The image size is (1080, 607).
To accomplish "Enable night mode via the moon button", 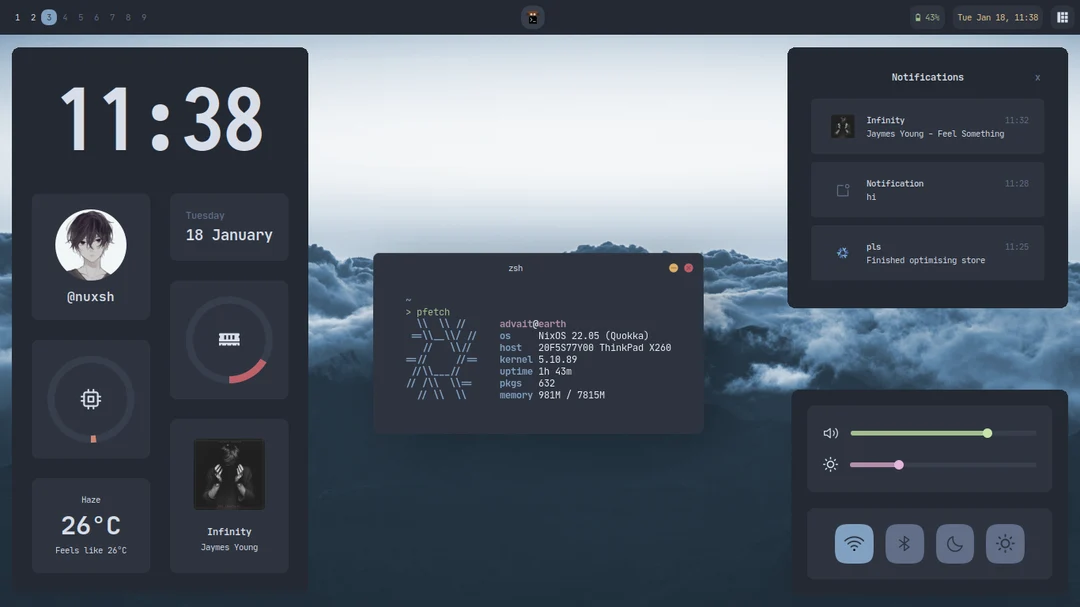I will coord(954,543).
